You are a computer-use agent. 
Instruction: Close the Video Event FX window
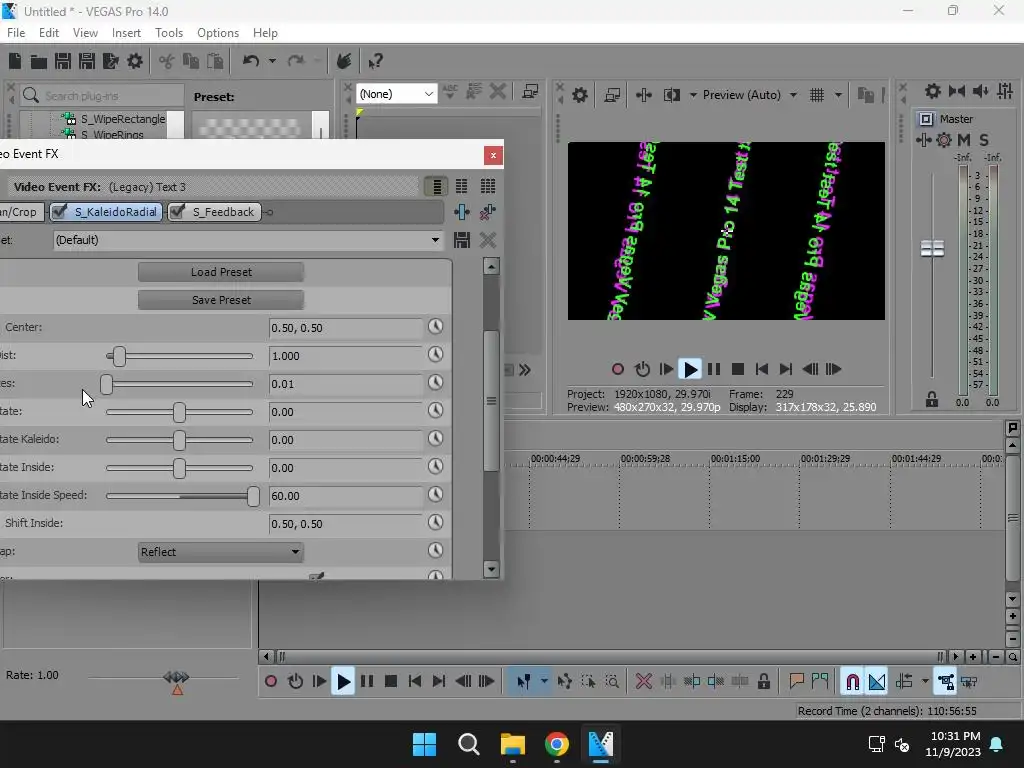493,155
